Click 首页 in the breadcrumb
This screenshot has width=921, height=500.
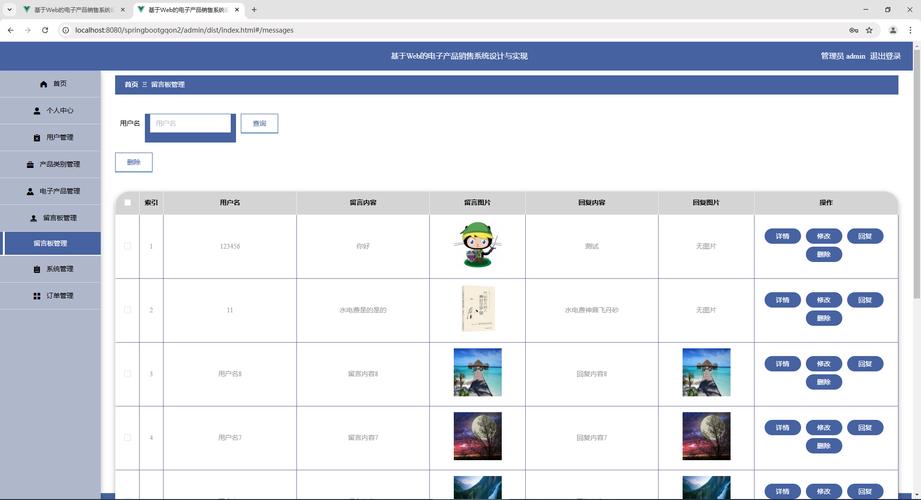coord(131,85)
